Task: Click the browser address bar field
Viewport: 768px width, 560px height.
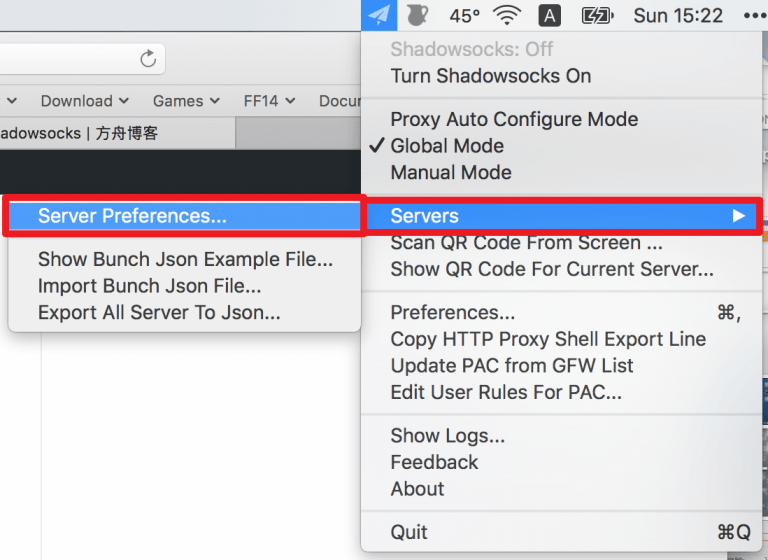Action: tap(82, 59)
